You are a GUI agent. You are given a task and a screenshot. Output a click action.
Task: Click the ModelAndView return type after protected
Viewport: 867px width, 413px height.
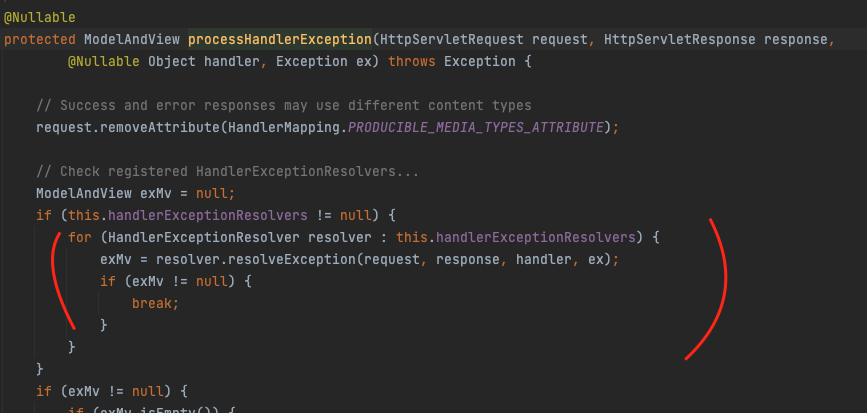click(x=132, y=40)
